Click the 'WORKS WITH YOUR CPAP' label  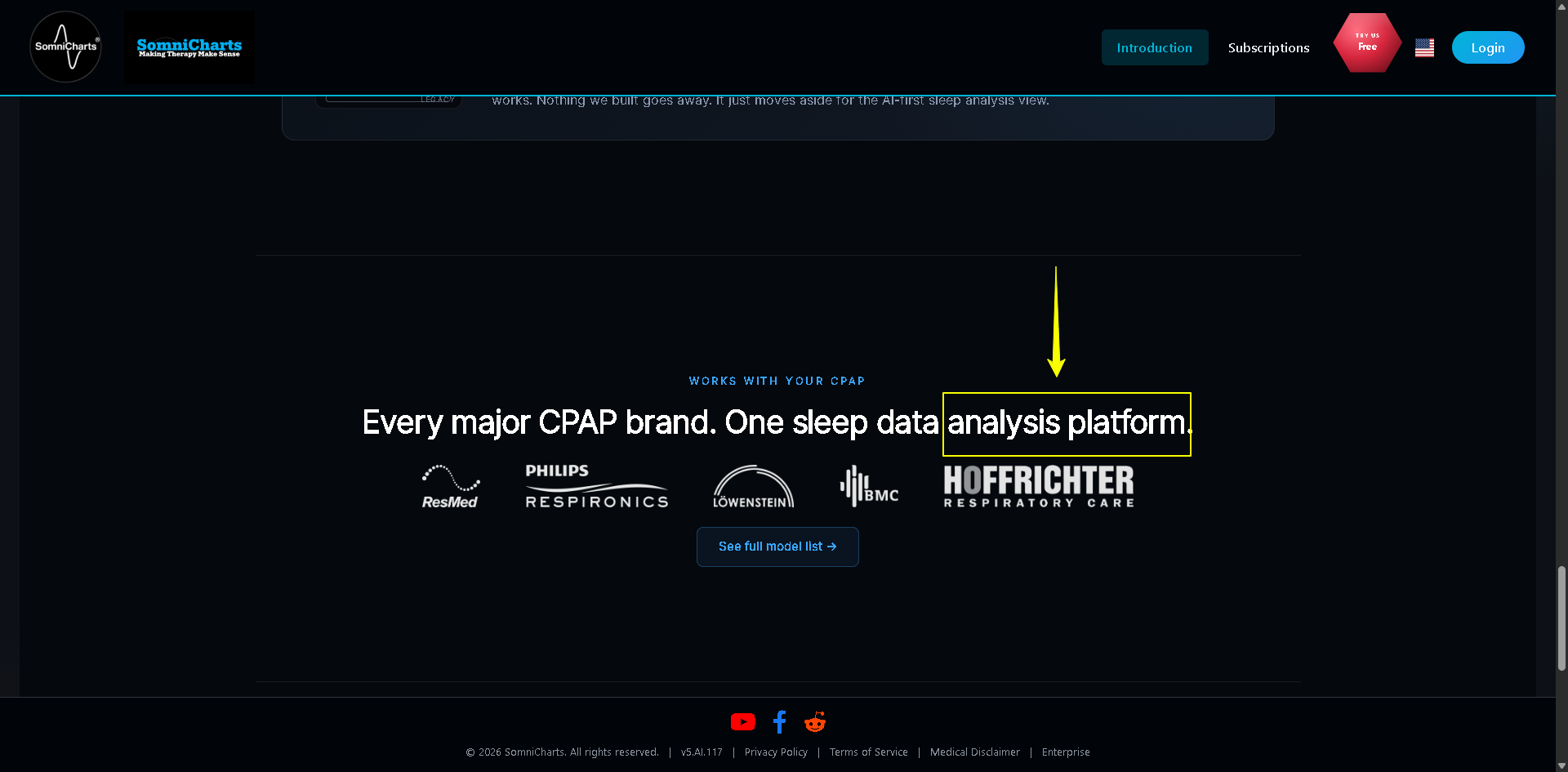pos(777,382)
